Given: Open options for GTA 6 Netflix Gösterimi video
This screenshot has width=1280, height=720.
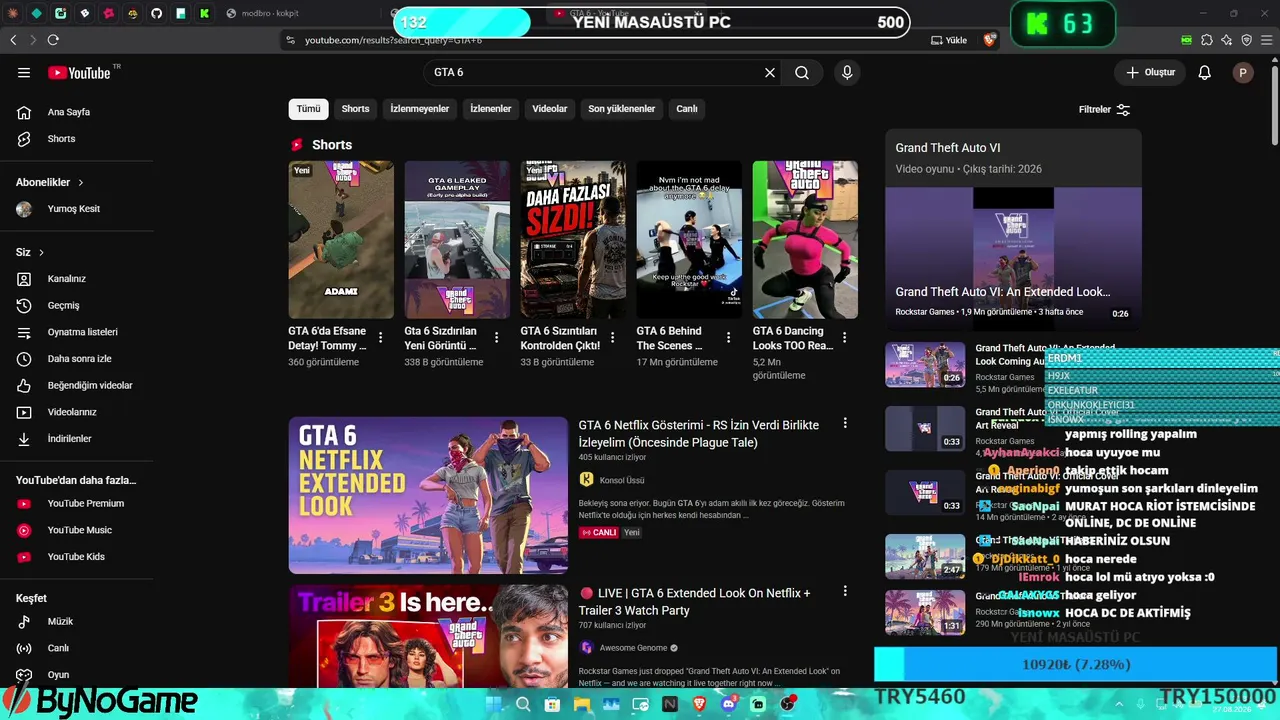Looking at the screenshot, I should click(845, 424).
